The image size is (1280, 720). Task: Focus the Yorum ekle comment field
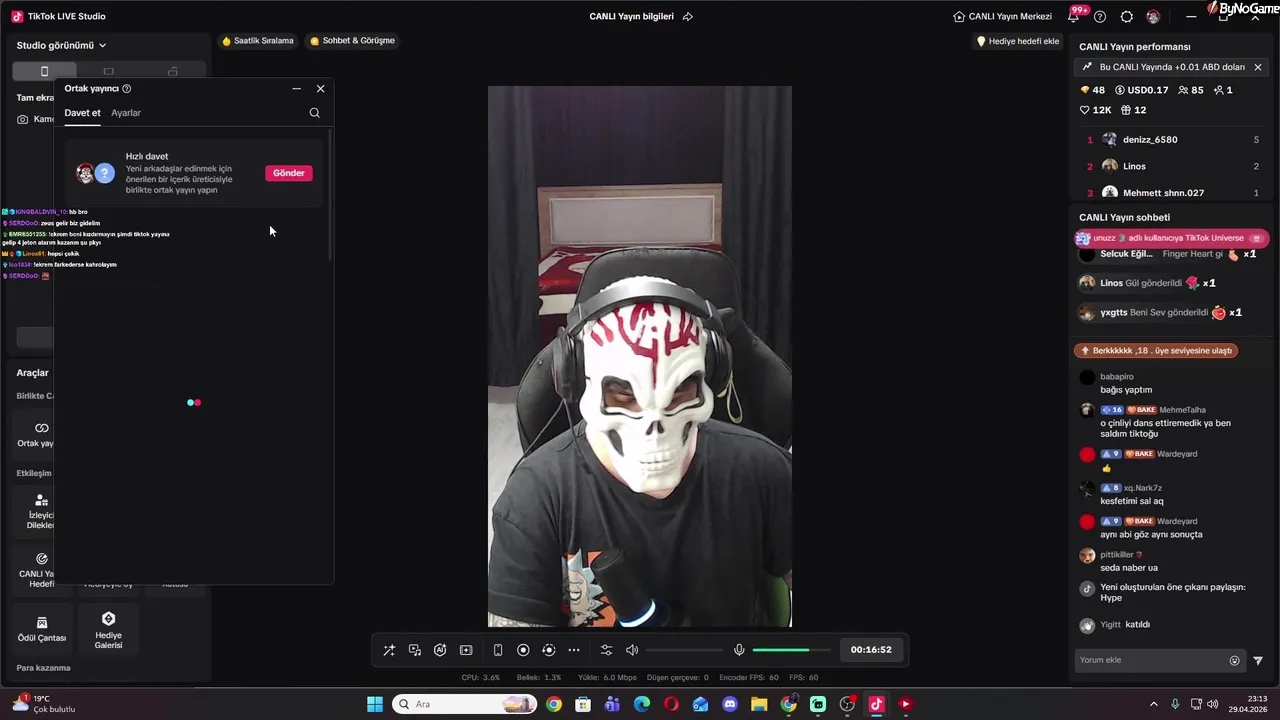pos(1150,660)
